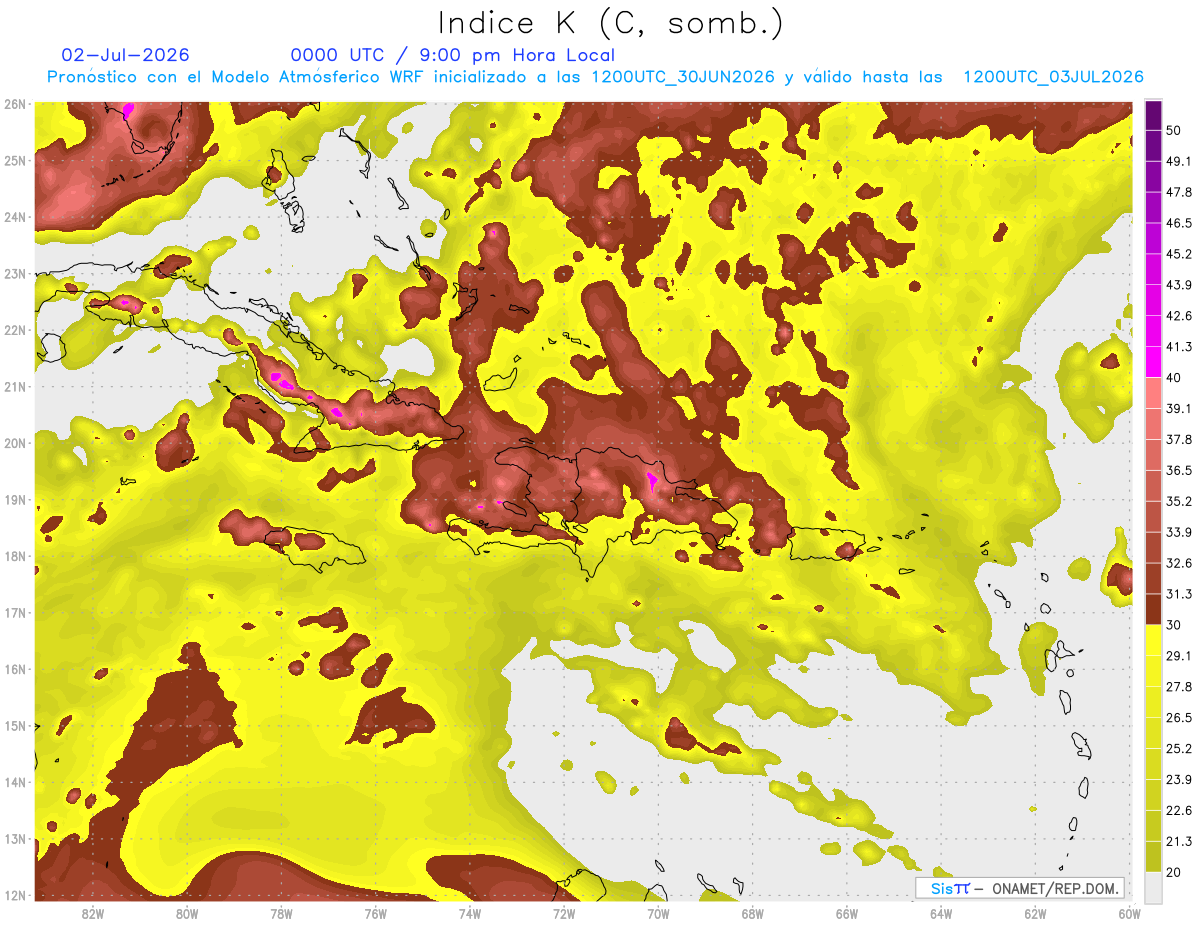The height and width of the screenshot is (927, 1200).
Task: Click the '74W' longitude label
Action: (x=470, y=913)
